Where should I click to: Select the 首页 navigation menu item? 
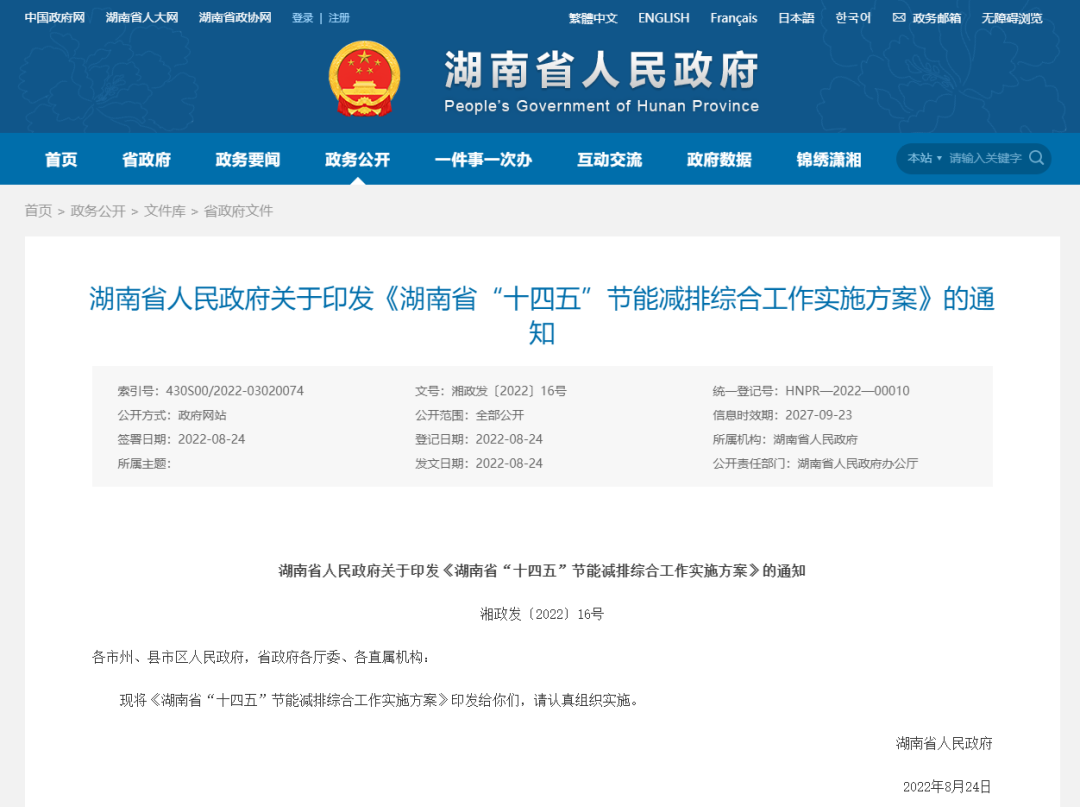pos(60,159)
